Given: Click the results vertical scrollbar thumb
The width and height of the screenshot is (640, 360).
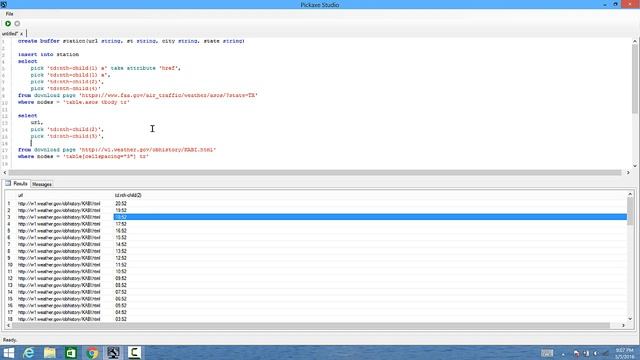Looking at the screenshot, I should [630, 211].
